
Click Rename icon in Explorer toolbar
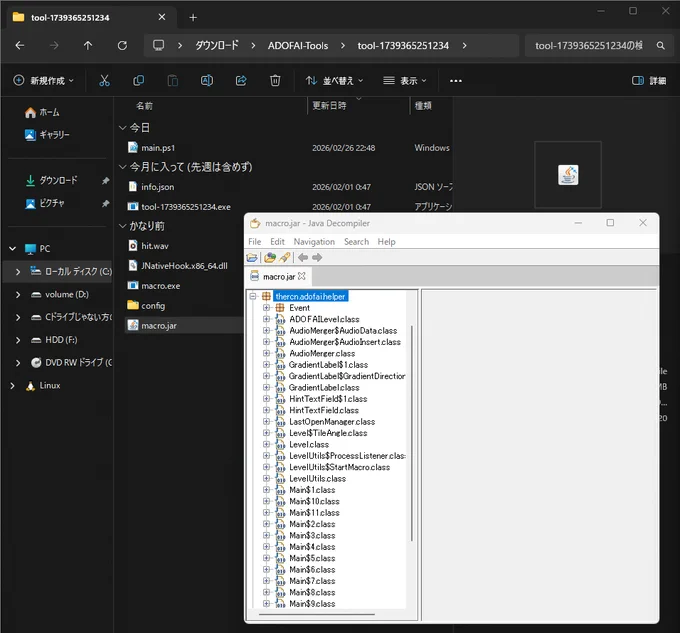(x=207, y=81)
